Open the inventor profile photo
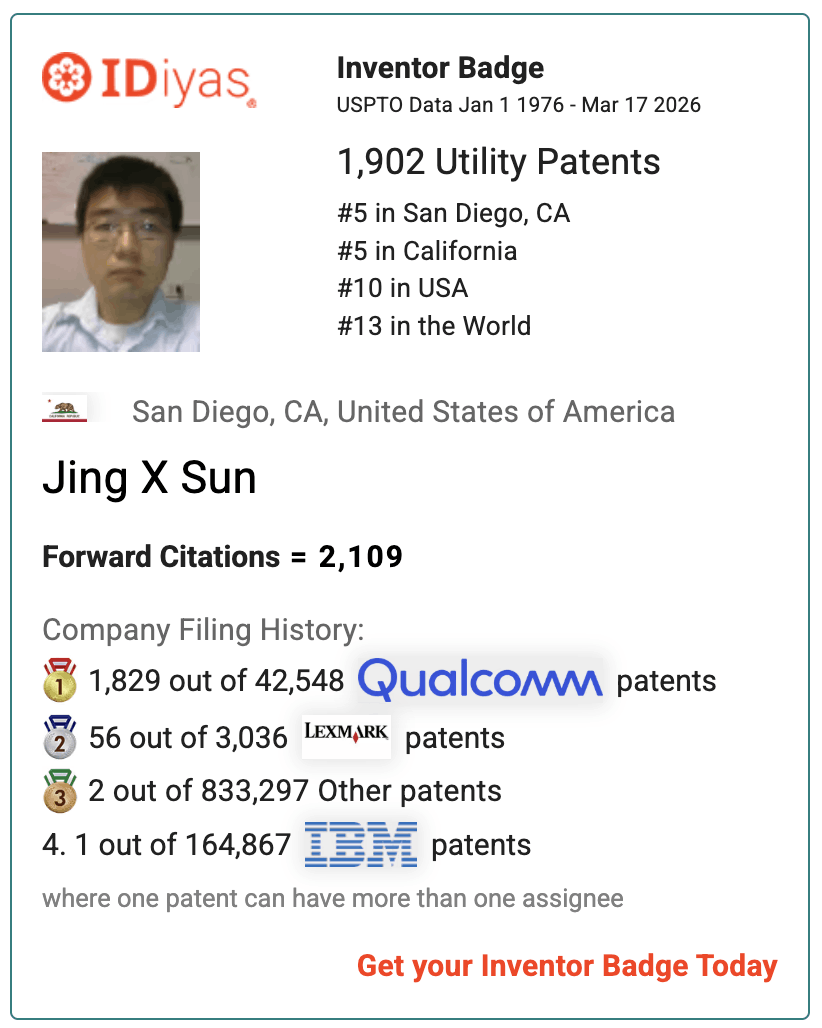822x1028 pixels. (x=121, y=252)
